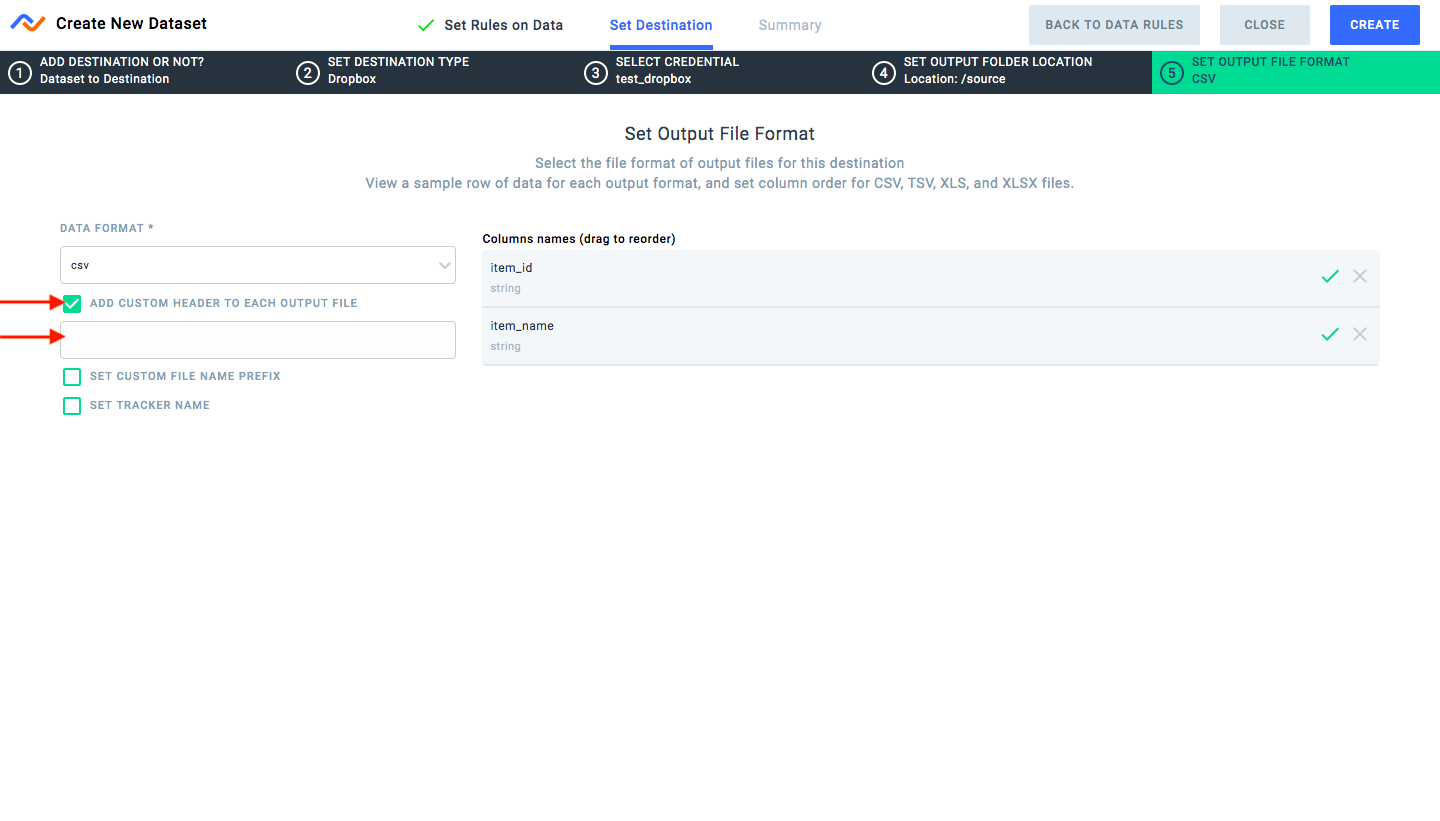The image size is (1440, 821).
Task: Click the step 1 circle icon
Action: [x=19, y=73]
